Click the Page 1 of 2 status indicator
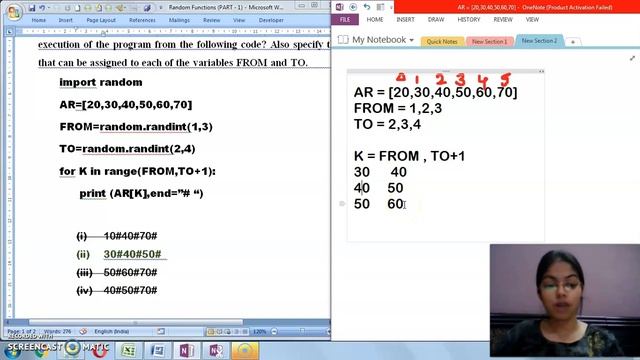The width and height of the screenshot is (640, 360). [22, 331]
